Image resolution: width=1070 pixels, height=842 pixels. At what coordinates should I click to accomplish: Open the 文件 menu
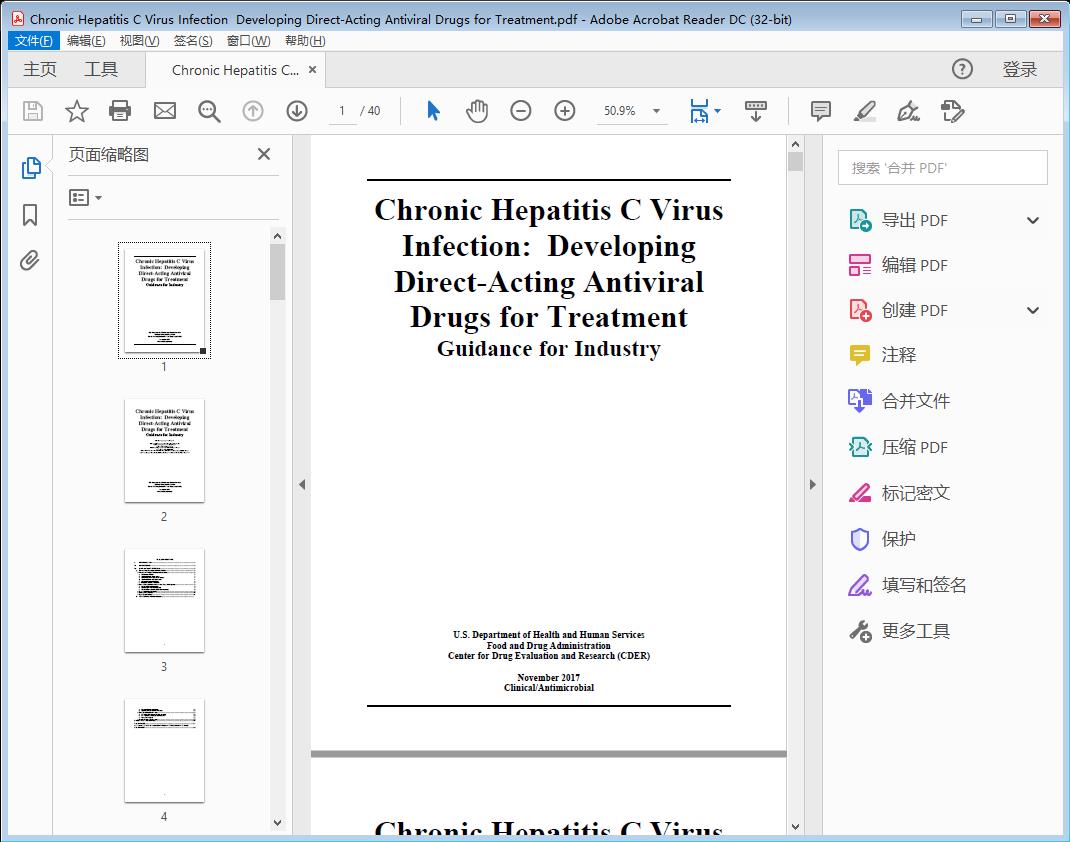(x=33, y=40)
